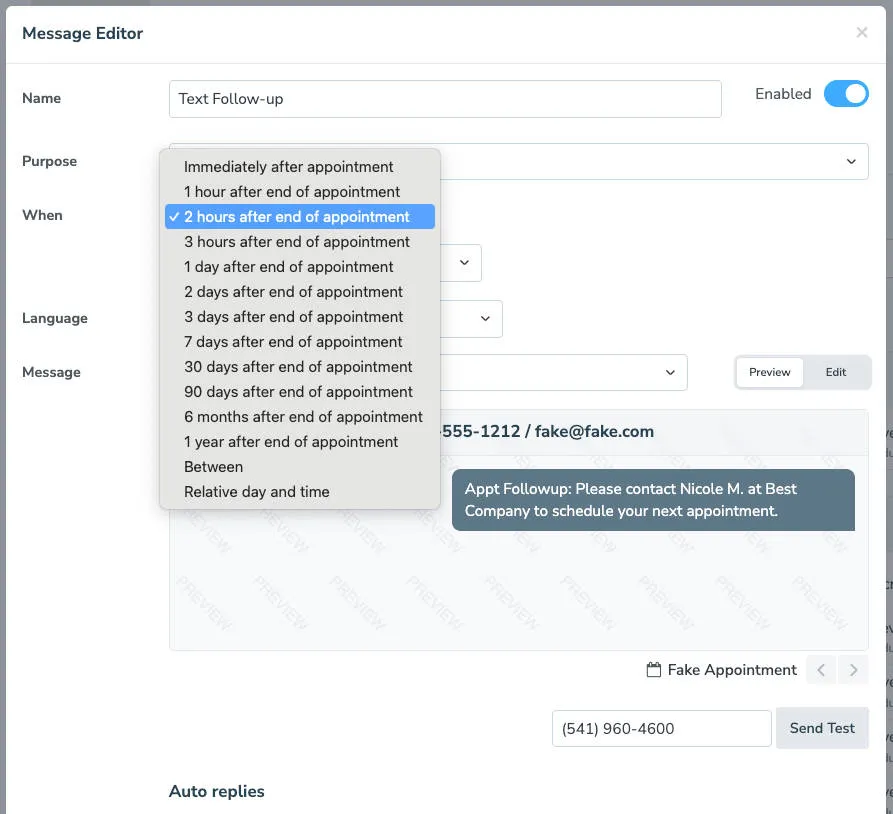893x814 pixels.
Task: Go to next appointment using right arrow
Action: tap(851, 669)
